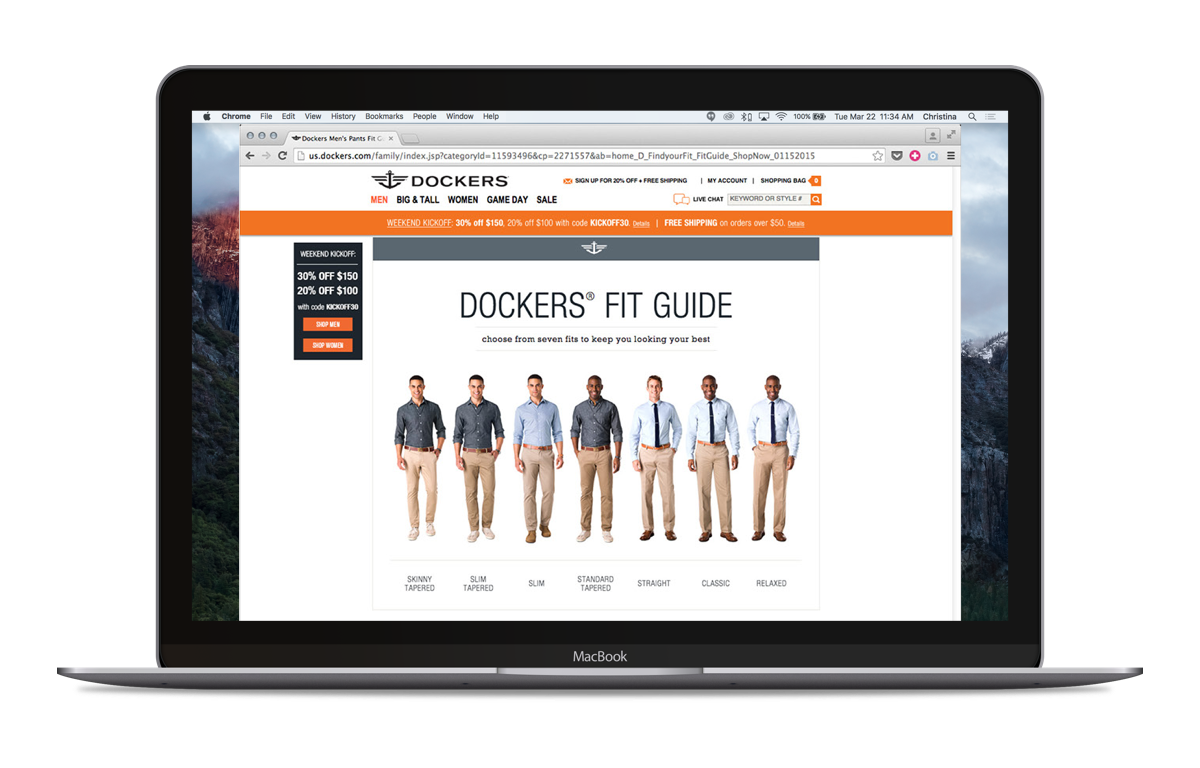Open Spotlight search magnifier
Image resolution: width=1200 pixels, height=768 pixels.
[x=972, y=117]
